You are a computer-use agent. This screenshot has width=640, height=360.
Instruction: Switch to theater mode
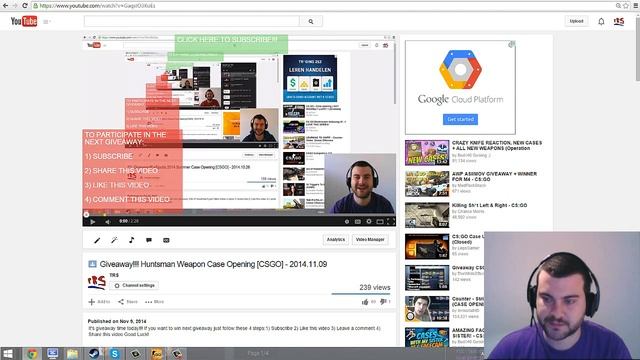click(380, 222)
